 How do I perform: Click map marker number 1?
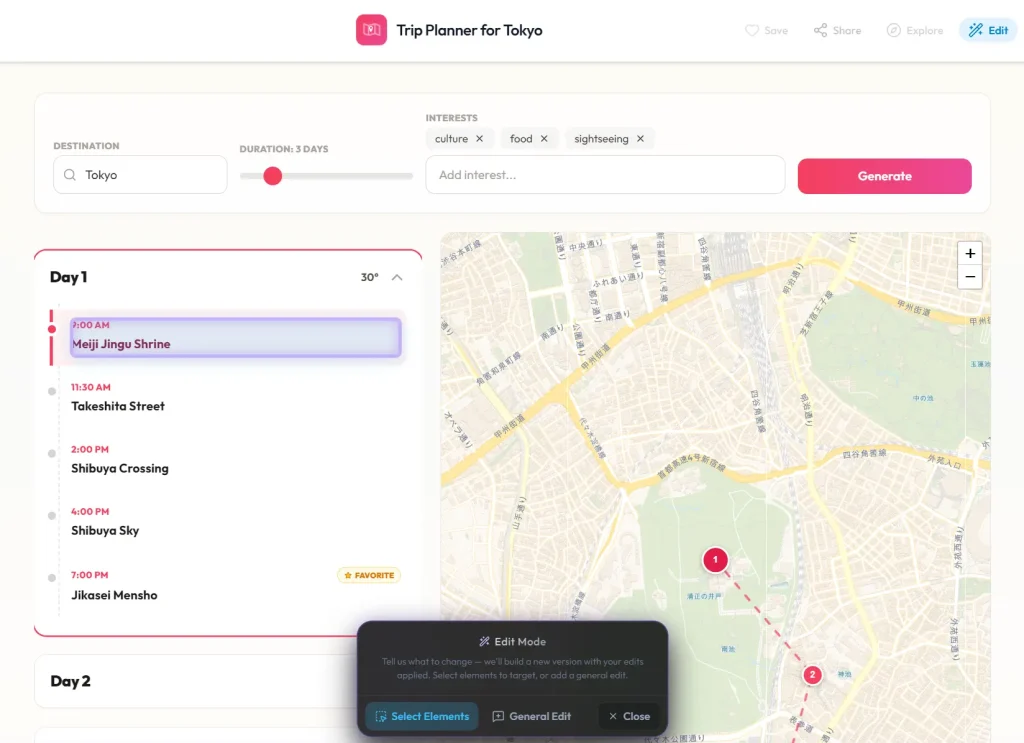tap(715, 560)
